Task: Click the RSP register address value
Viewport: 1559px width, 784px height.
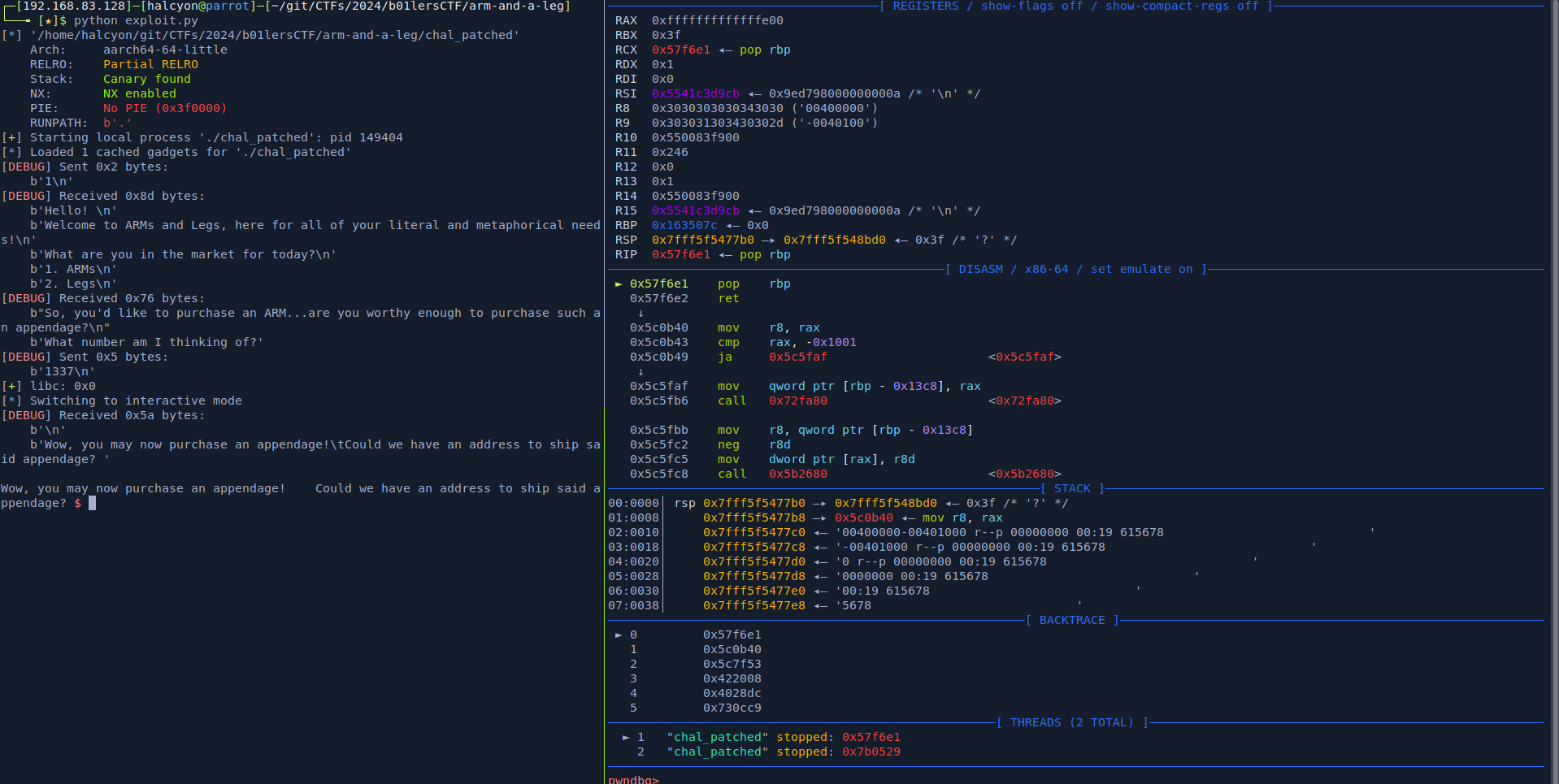Action: point(702,240)
